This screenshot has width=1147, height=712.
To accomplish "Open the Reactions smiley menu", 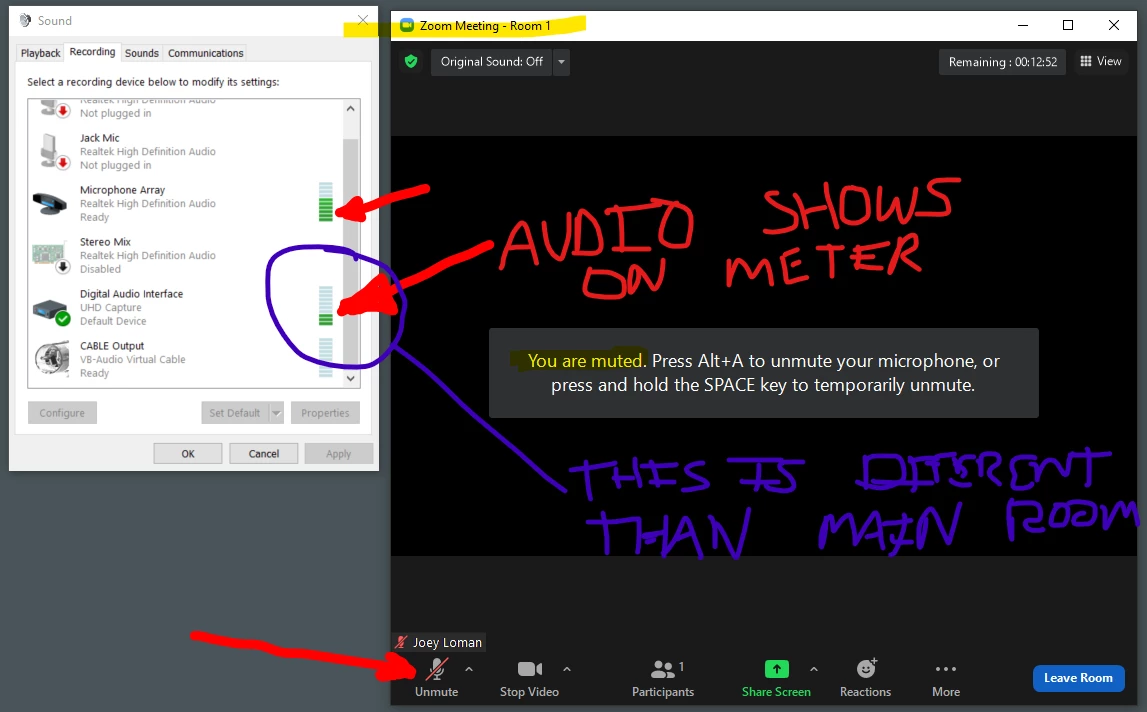I will (866, 668).
